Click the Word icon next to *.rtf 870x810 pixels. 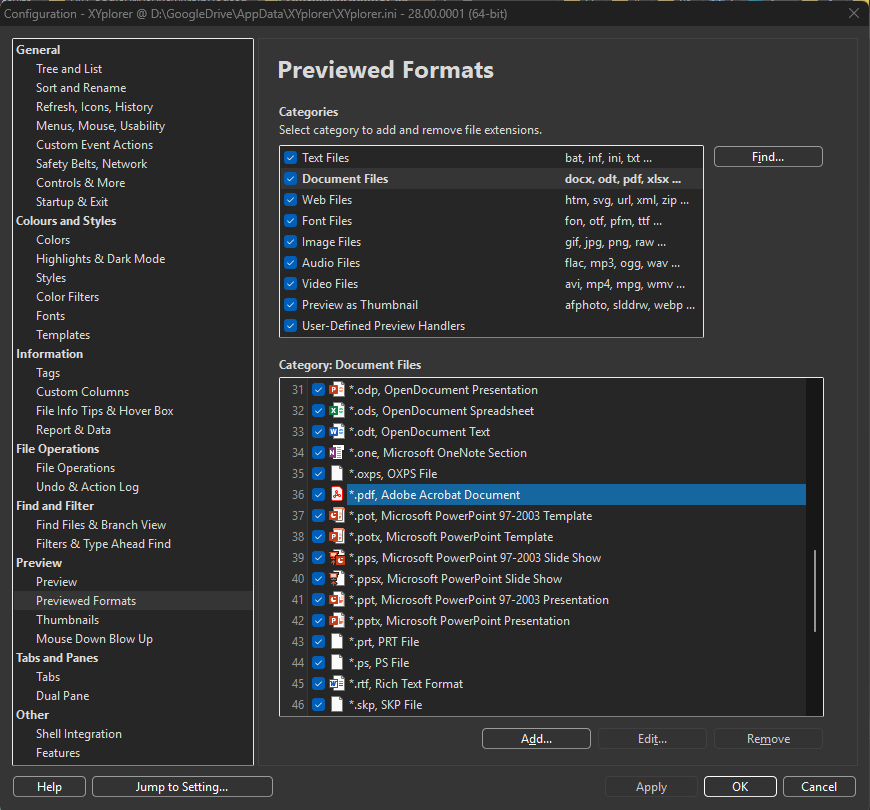[x=337, y=684]
